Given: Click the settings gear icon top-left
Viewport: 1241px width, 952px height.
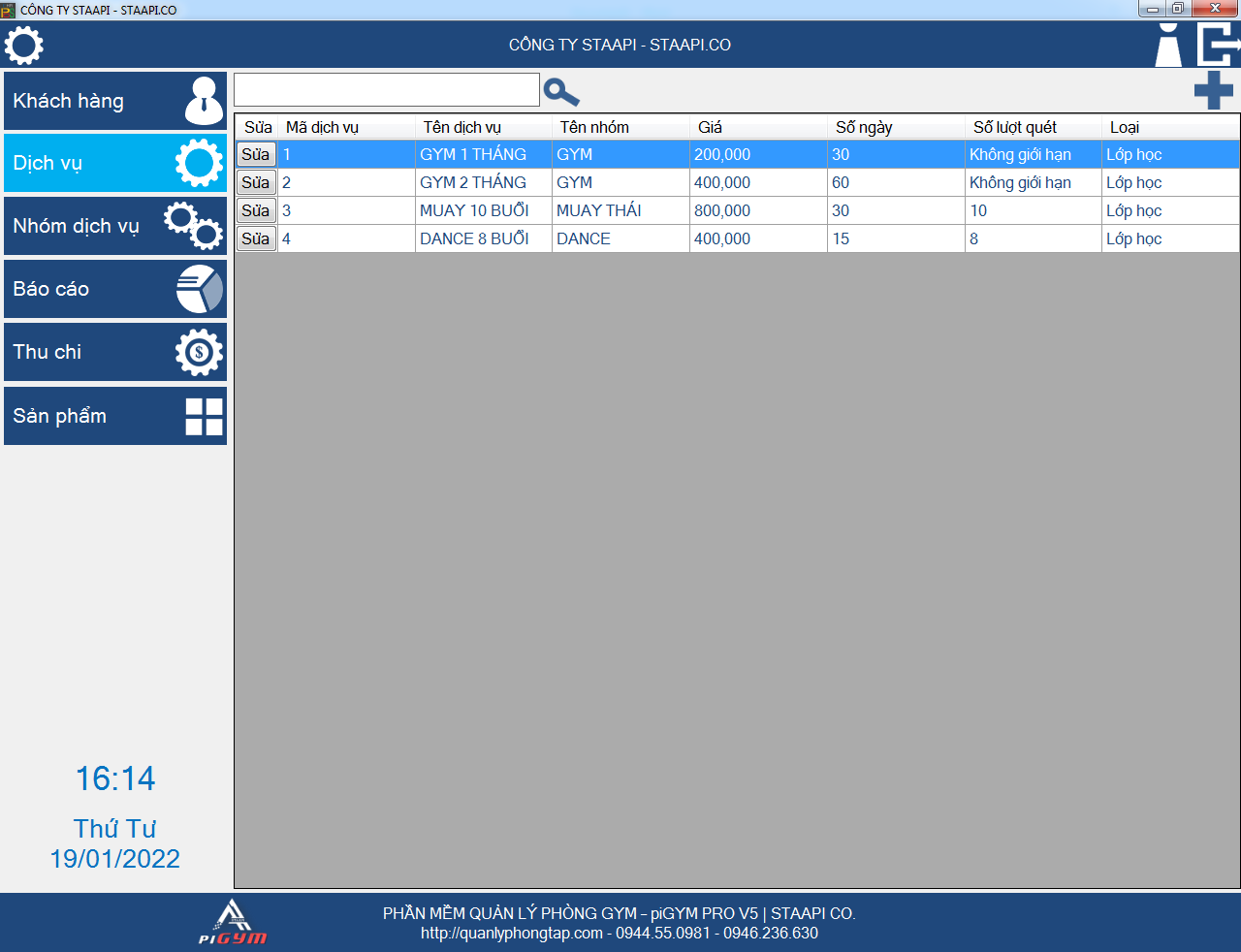Looking at the screenshot, I should pyautogui.click(x=24, y=46).
